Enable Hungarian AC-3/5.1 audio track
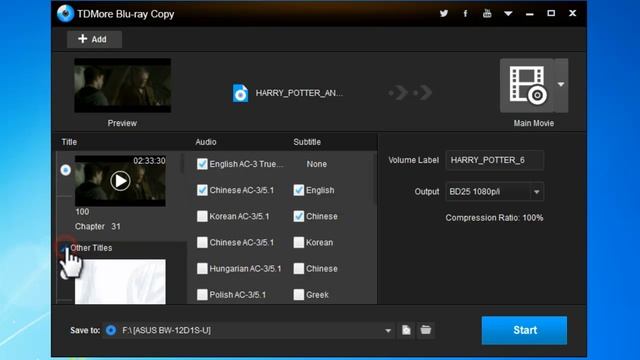 [x=202, y=269]
